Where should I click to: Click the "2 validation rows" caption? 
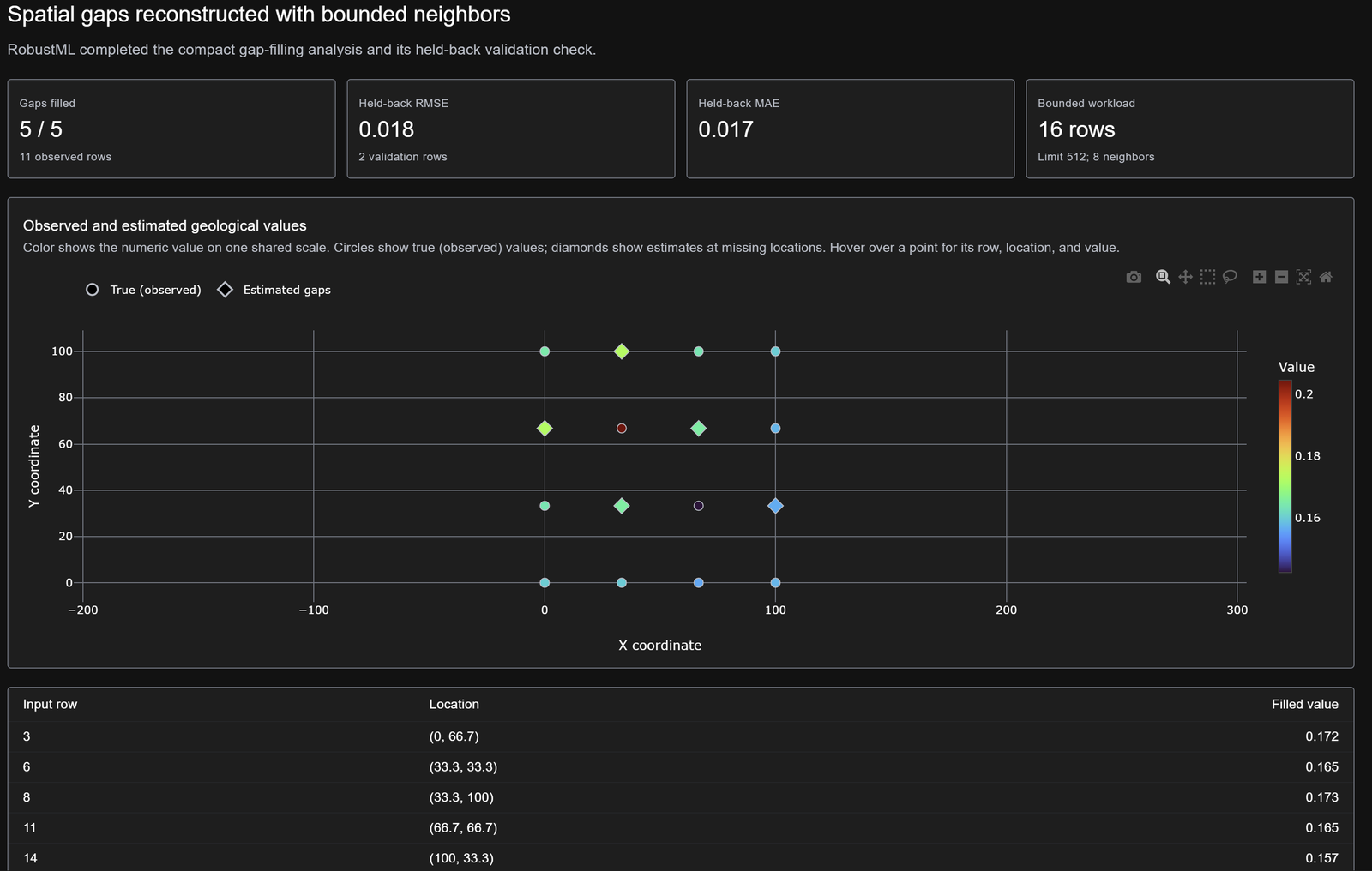click(x=403, y=157)
